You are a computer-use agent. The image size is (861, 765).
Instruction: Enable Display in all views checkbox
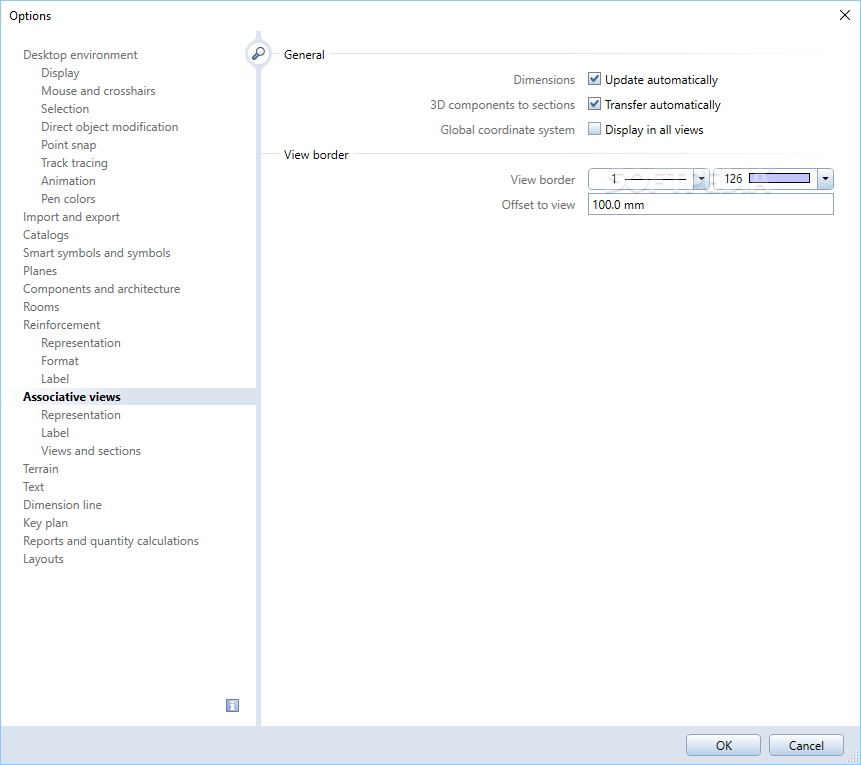pyautogui.click(x=594, y=129)
